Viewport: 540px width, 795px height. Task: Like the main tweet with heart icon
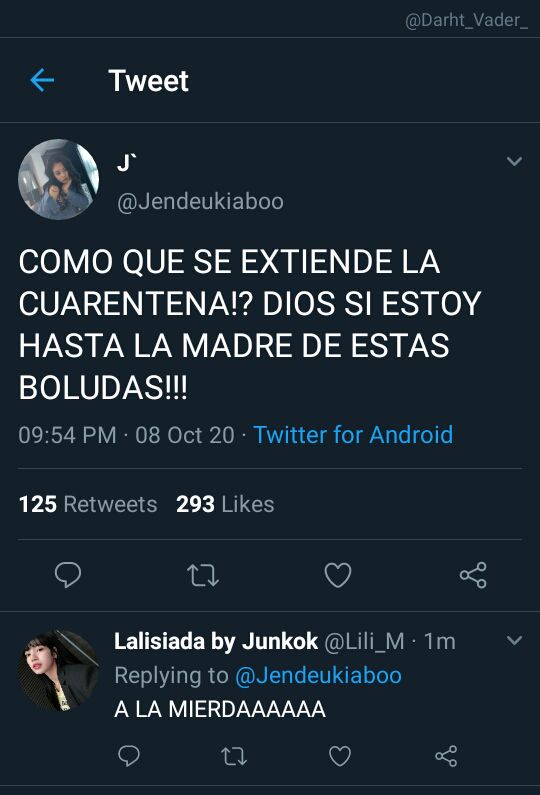(x=338, y=575)
